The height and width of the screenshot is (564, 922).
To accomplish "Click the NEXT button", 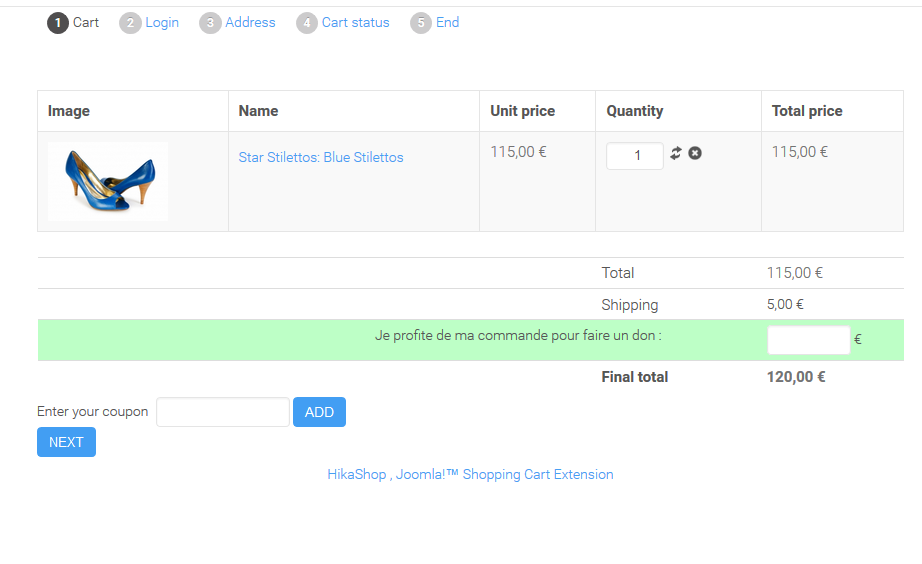I will tap(66, 442).
